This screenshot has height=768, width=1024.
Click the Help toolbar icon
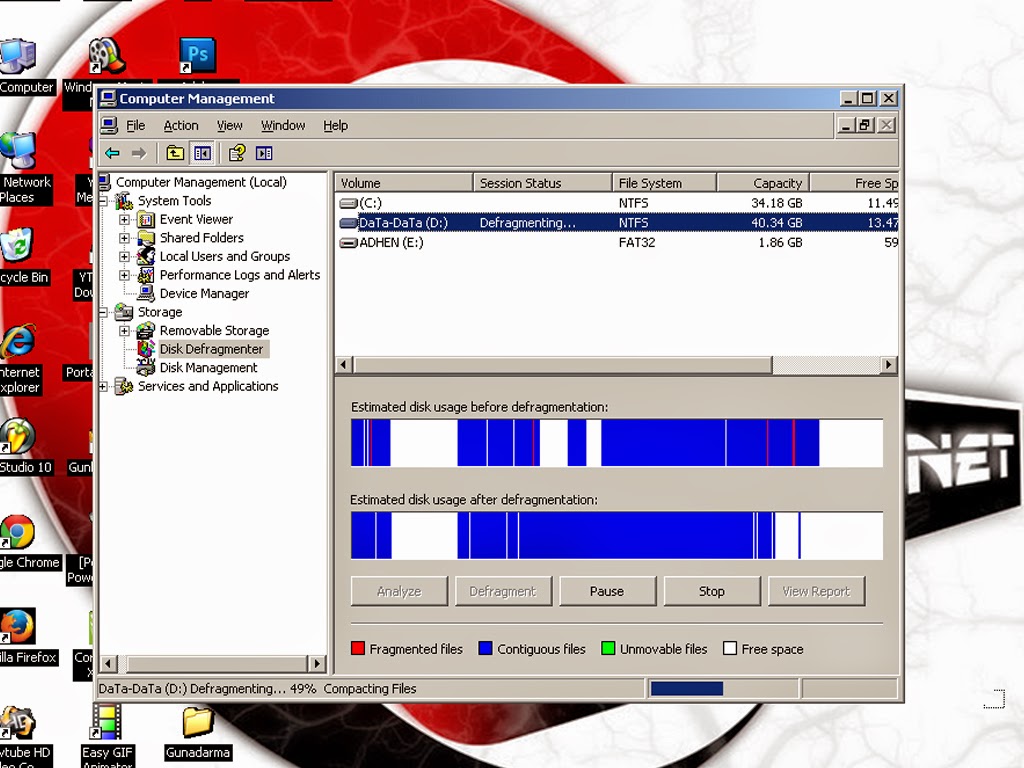coord(237,153)
